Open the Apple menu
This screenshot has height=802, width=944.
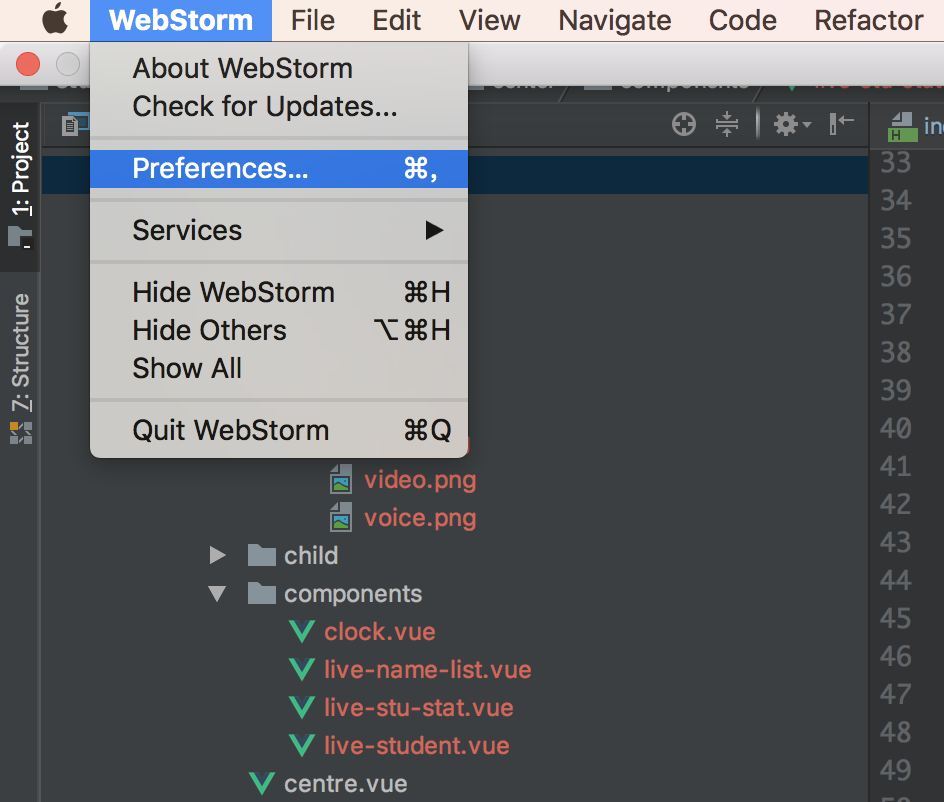point(55,20)
